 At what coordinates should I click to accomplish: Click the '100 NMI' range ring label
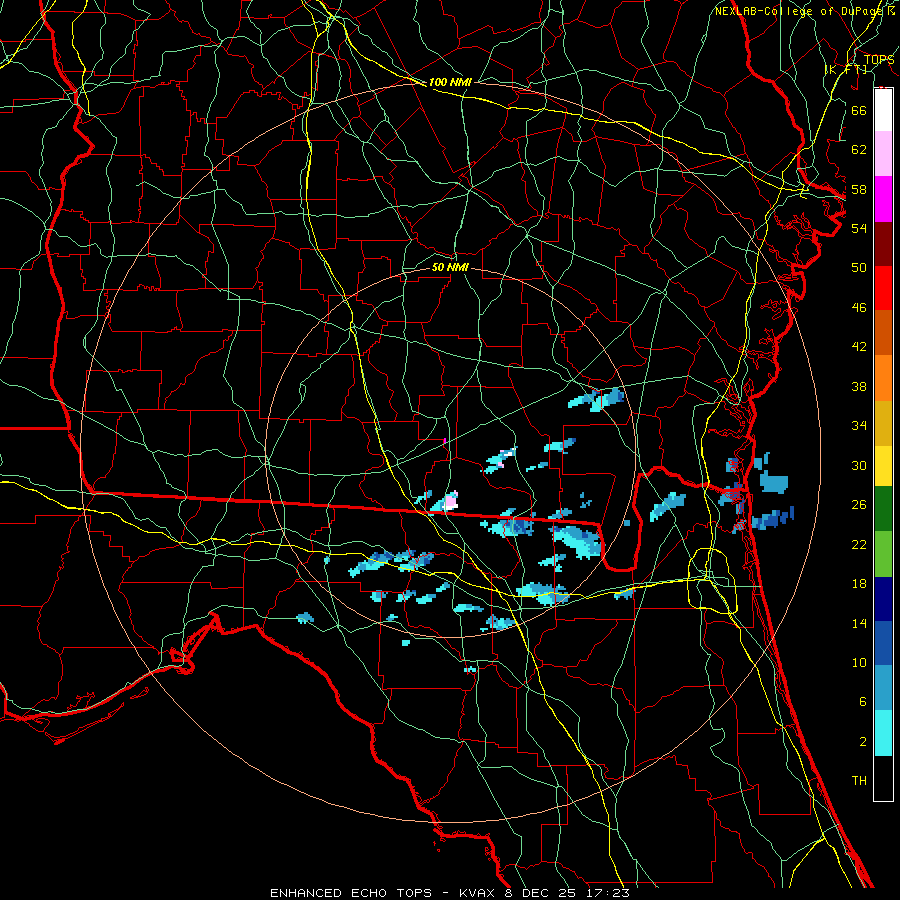coord(450,82)
